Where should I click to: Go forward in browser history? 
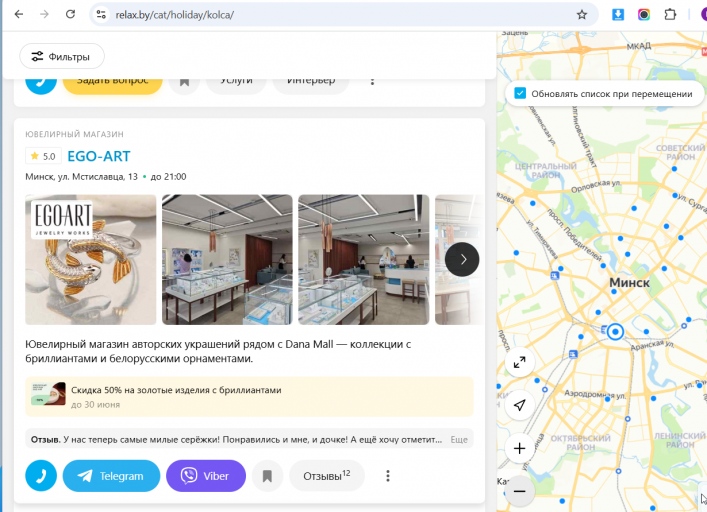click(x=44, y=14)
